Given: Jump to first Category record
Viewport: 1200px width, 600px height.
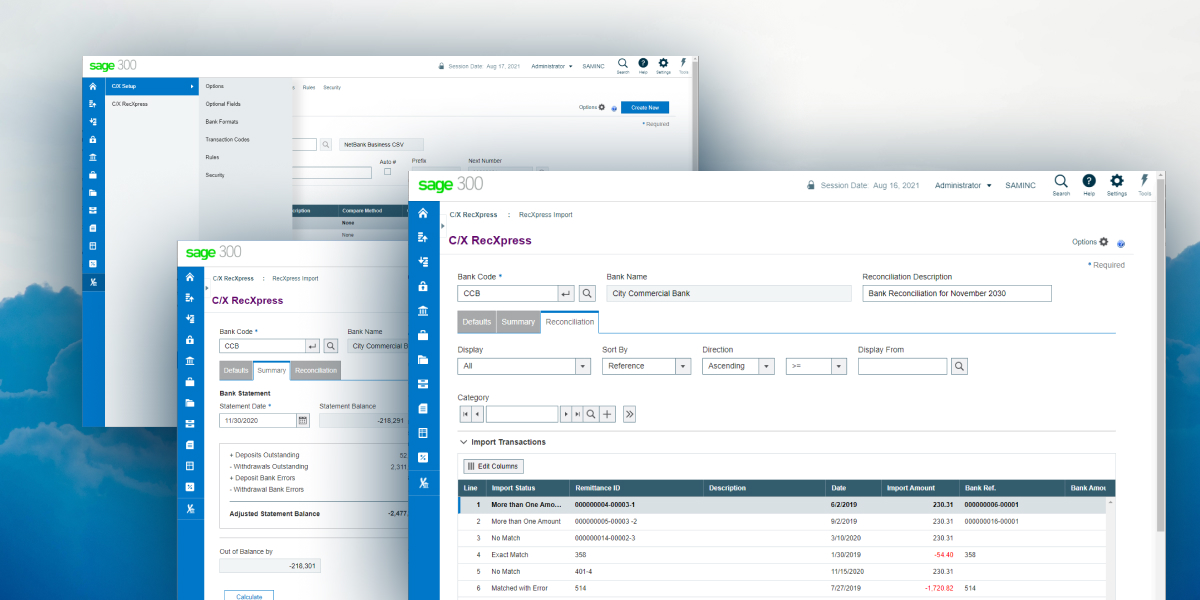Looking at the screenshot, I should pos(465,414).
